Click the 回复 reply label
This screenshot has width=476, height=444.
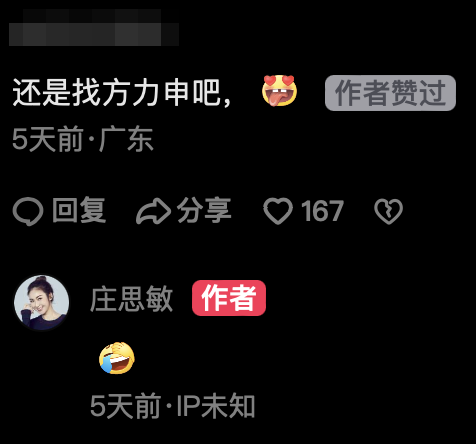point(79,210)
